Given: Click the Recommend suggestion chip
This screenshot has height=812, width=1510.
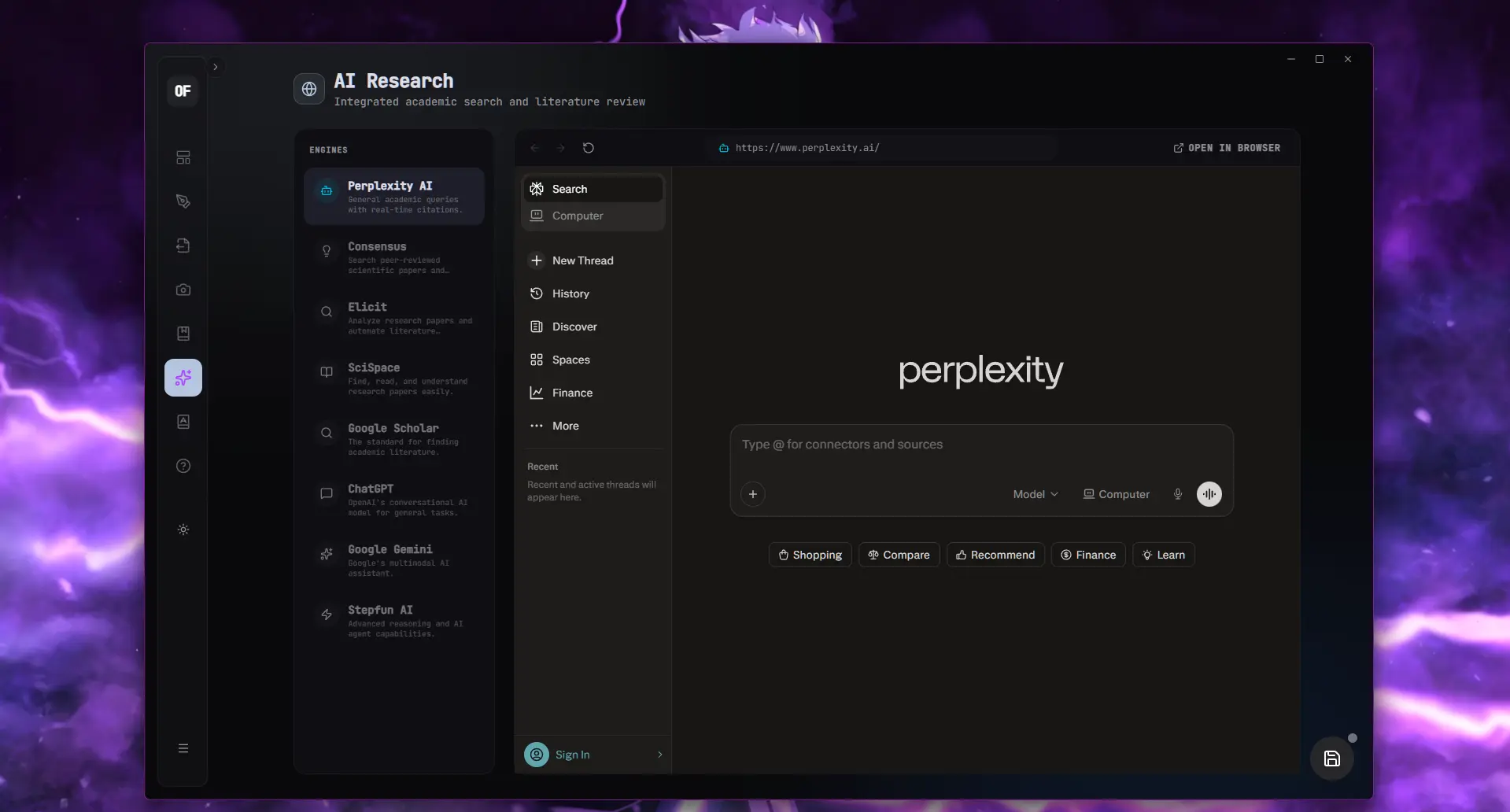Looking at the screenshot, I should pyautogui.click(x=995, y=555).
